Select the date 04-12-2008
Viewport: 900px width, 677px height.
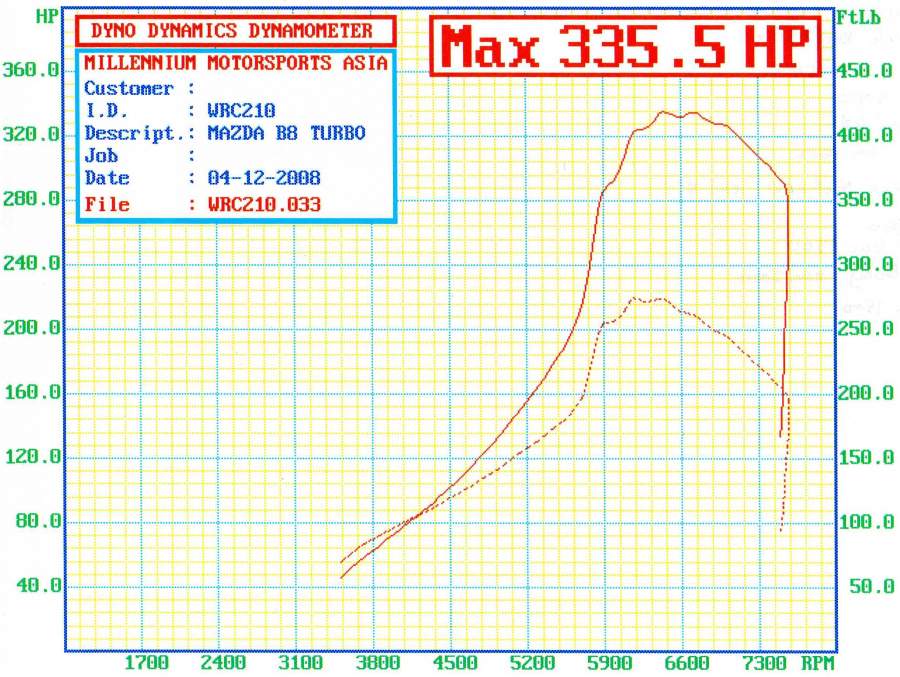(264, 178)
